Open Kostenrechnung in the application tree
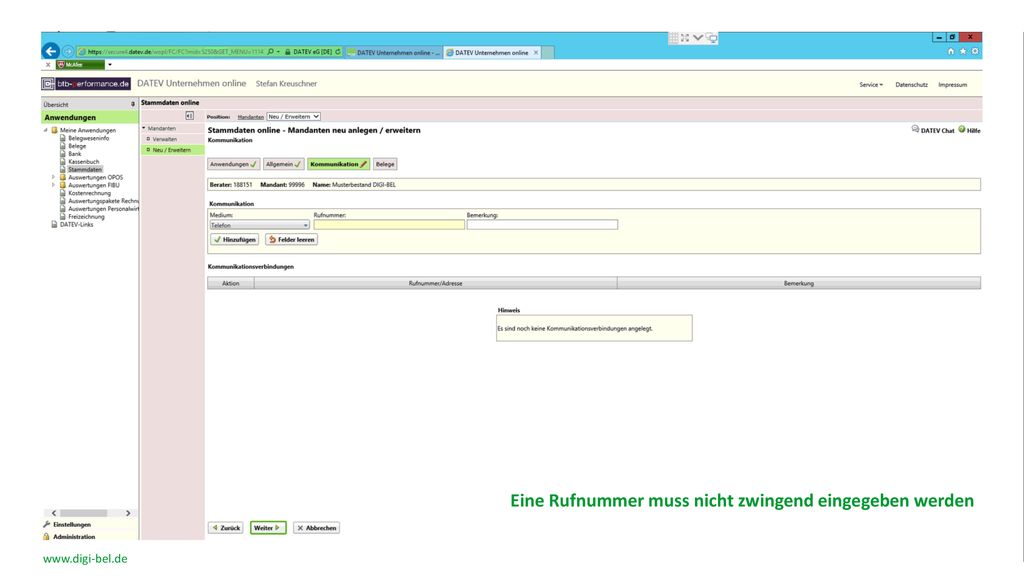Viewport: 1024px width, 576px height. click(89, 193)
